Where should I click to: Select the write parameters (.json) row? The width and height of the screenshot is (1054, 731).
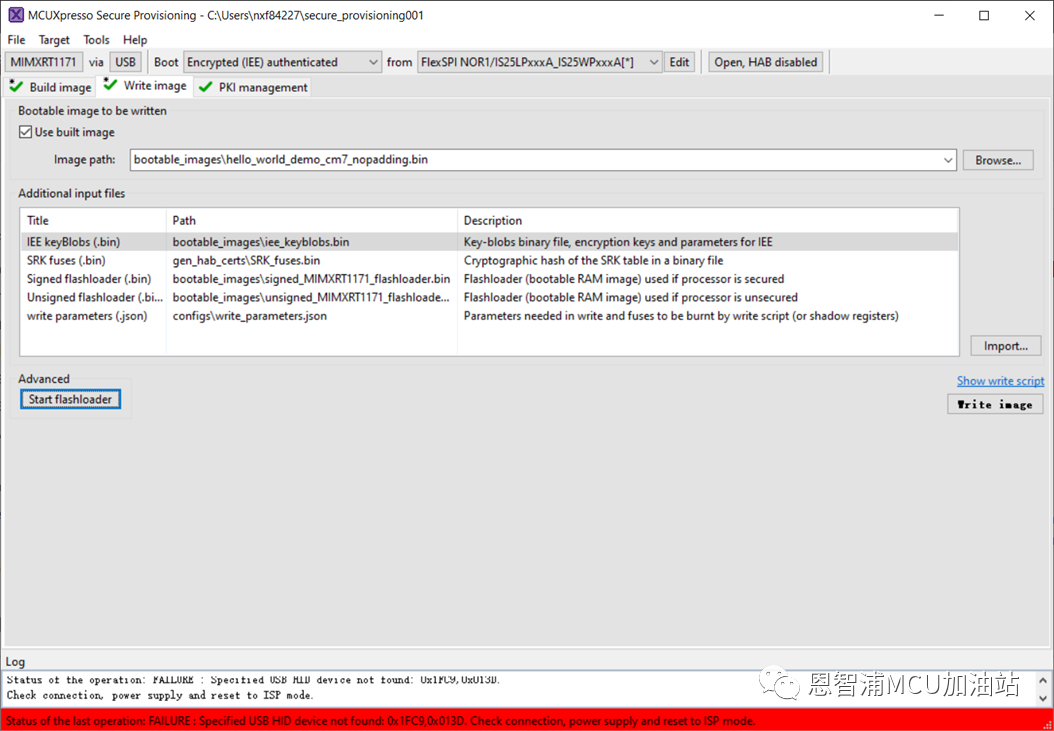[x=489, y=315]
